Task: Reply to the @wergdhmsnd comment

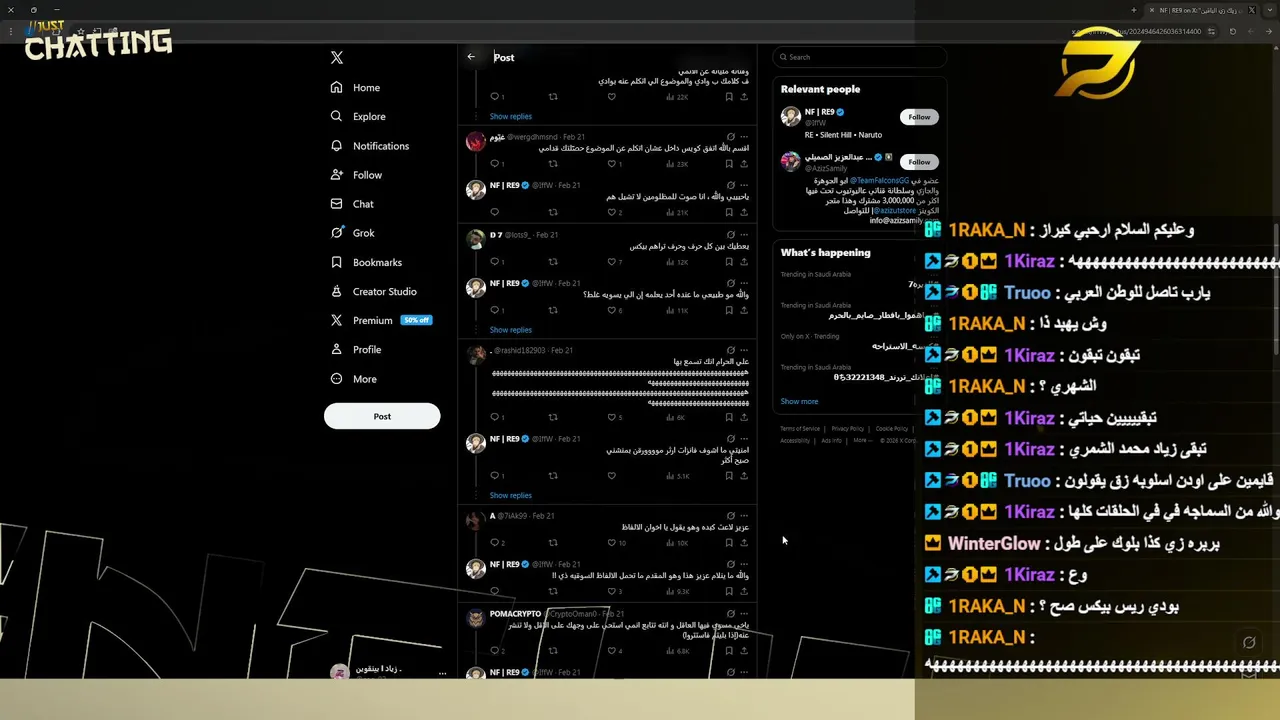Action: coord(496,164)
